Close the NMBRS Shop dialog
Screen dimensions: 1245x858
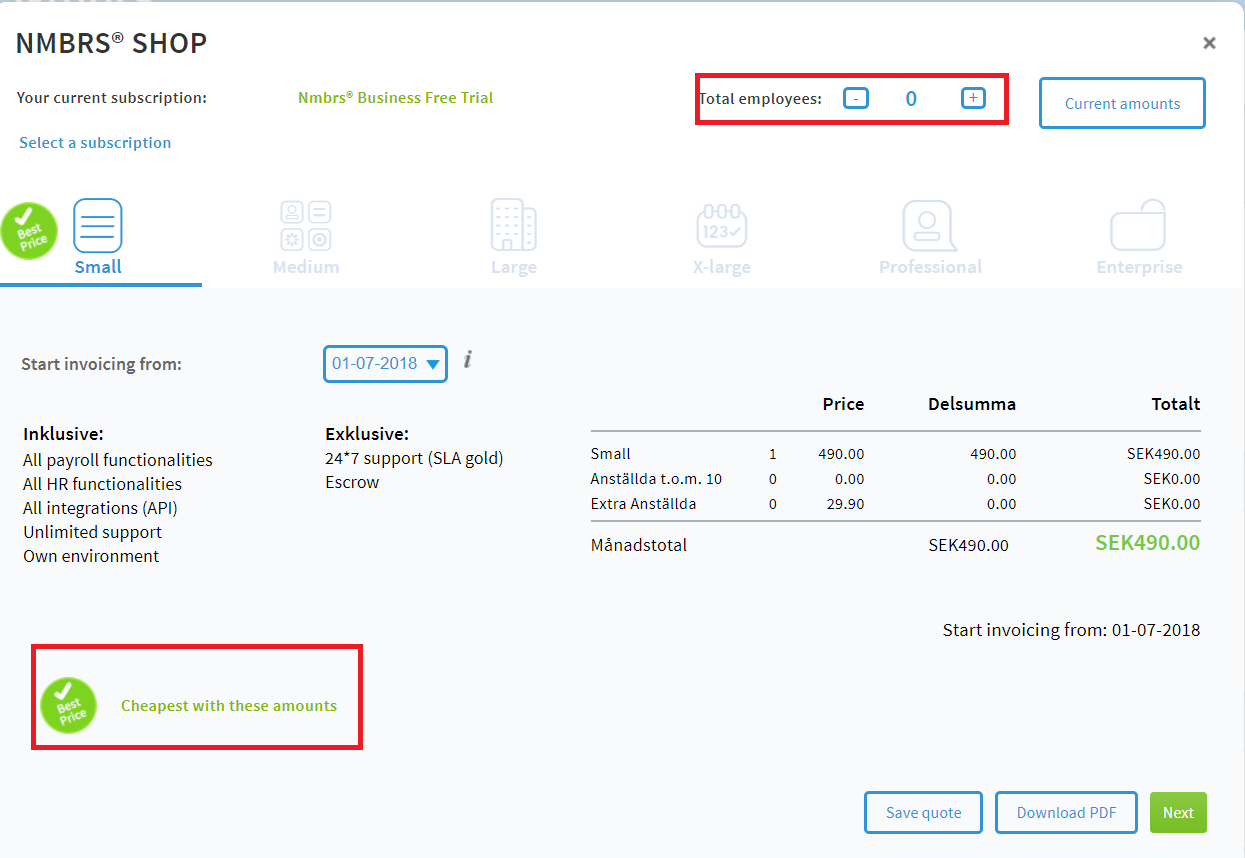tap(1209, 43)
